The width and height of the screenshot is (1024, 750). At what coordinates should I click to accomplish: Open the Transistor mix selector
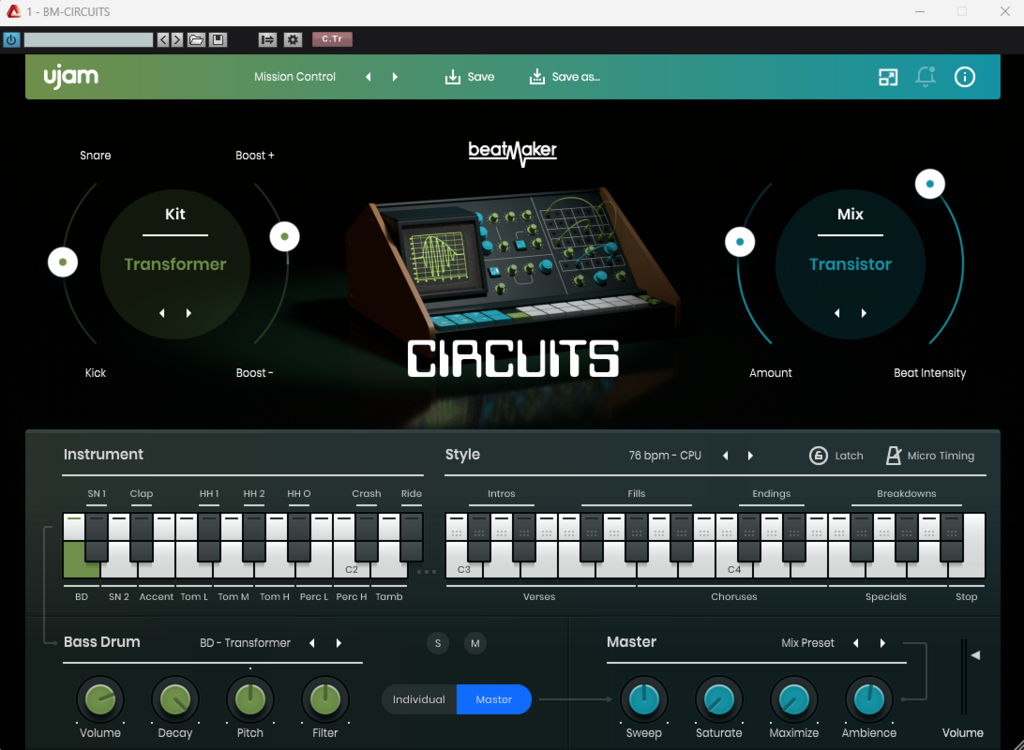[850, 264]
